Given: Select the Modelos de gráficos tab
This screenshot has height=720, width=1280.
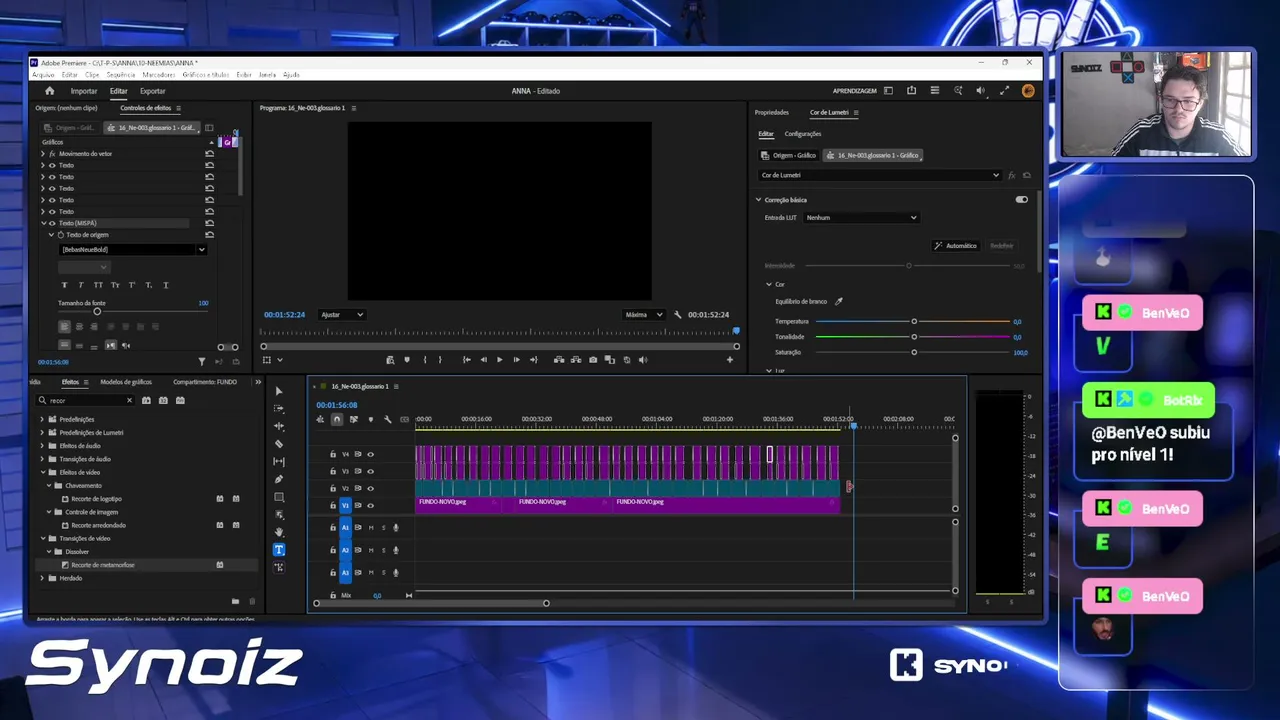Looking at the screenshot, I should (126, 382).
